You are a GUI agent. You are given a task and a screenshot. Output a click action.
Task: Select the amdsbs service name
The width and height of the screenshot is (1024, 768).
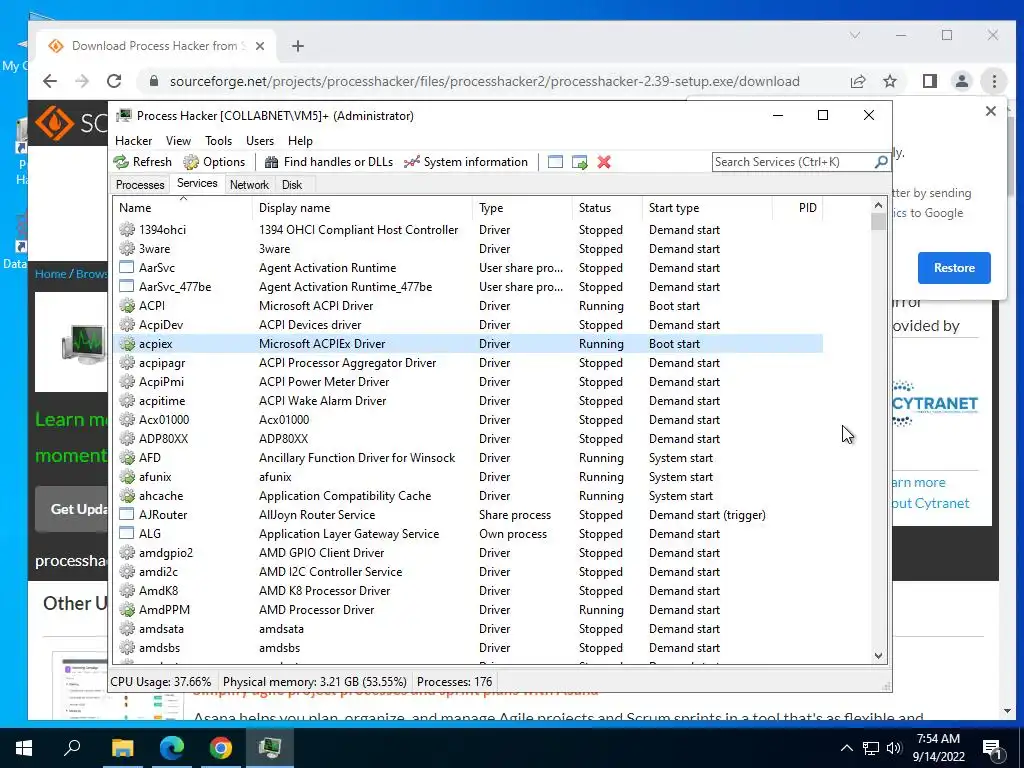159,647
